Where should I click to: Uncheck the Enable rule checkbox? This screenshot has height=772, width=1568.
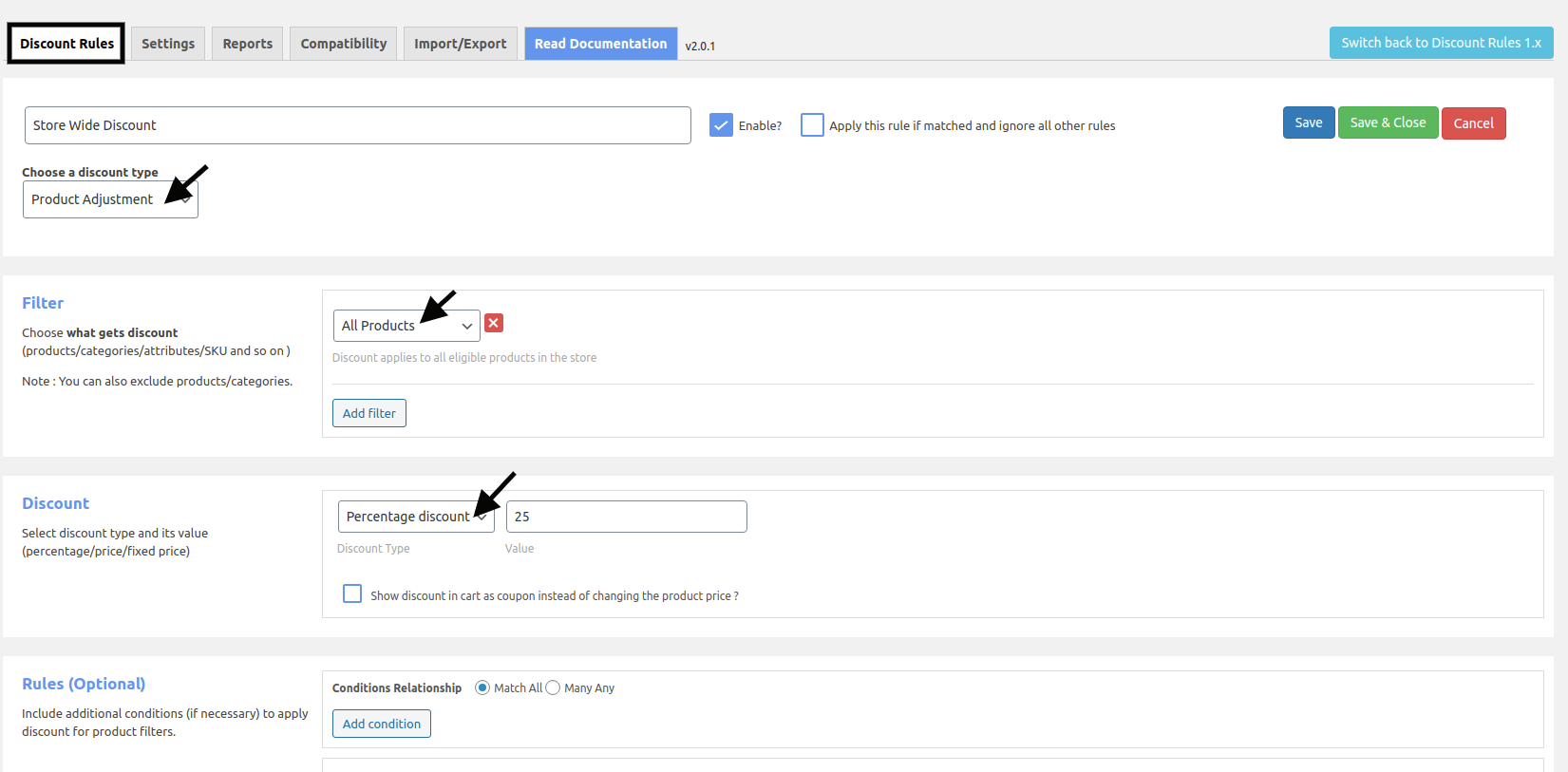coord(721,125)
